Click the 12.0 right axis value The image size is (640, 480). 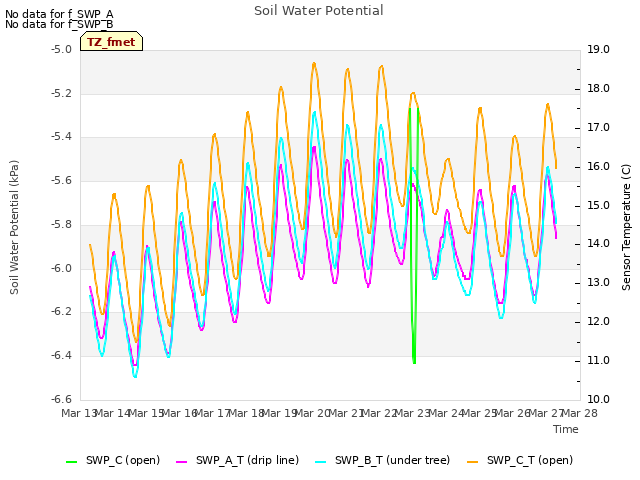click(x=598, y=322)
